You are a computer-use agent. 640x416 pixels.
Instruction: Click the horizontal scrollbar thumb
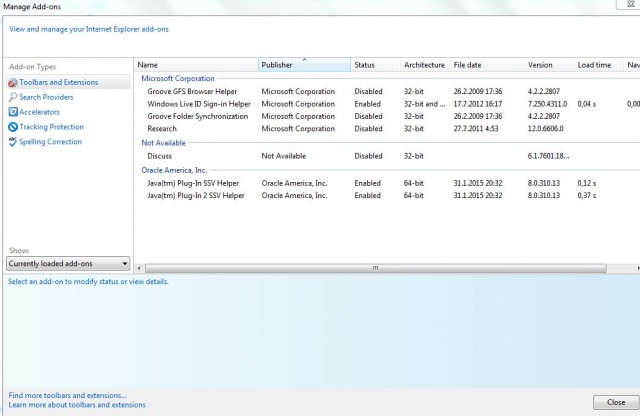click(x=376, y=268)
